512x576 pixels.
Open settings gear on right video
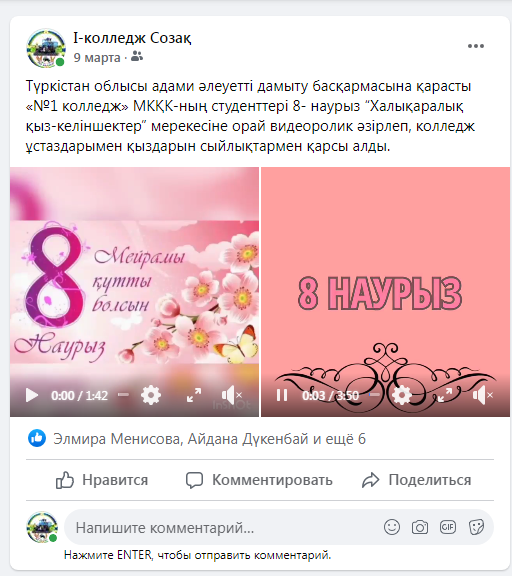point(402,396)
